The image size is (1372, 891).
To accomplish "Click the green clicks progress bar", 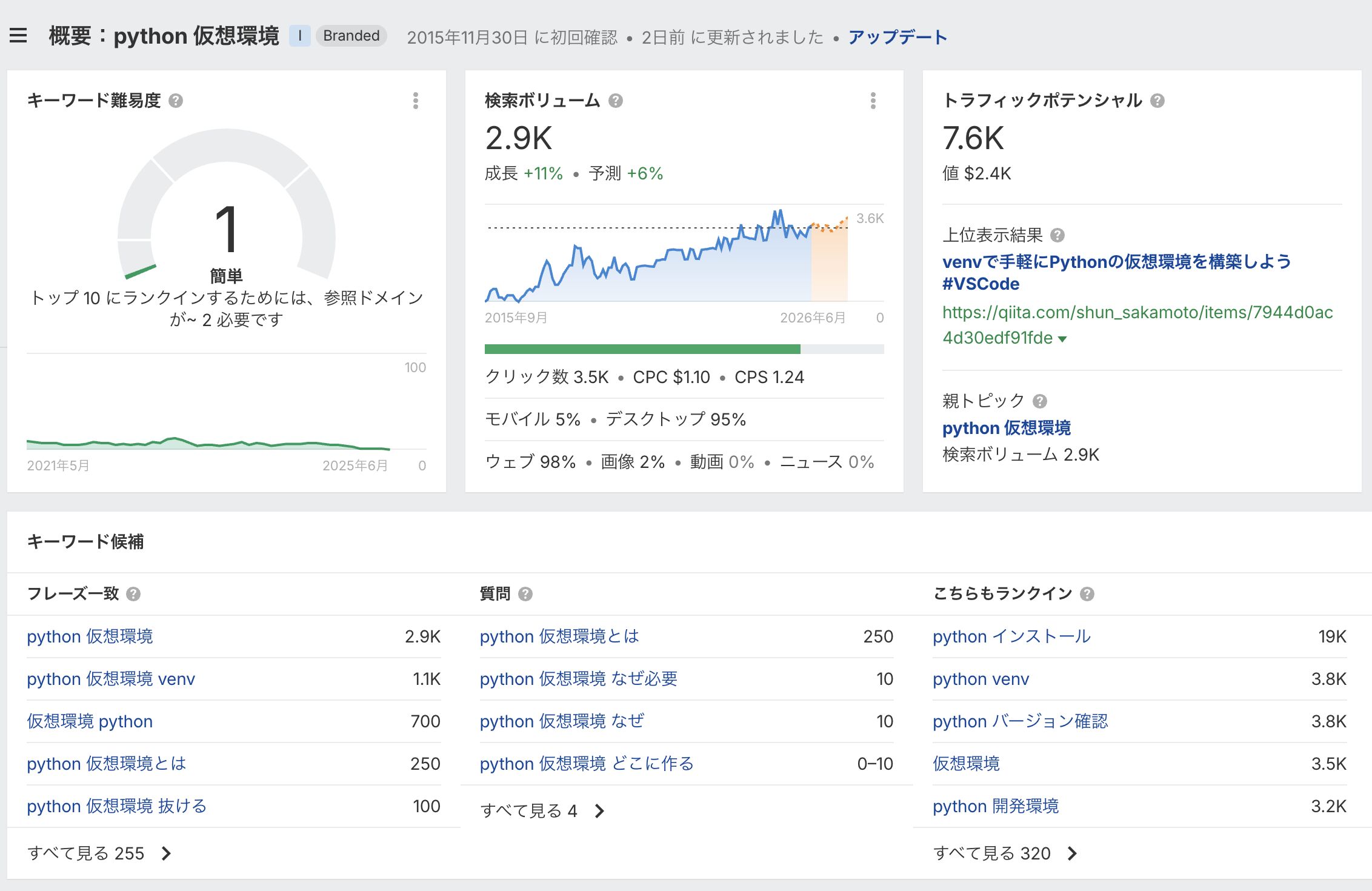I will pyautogui.click(x=642, y=349).
